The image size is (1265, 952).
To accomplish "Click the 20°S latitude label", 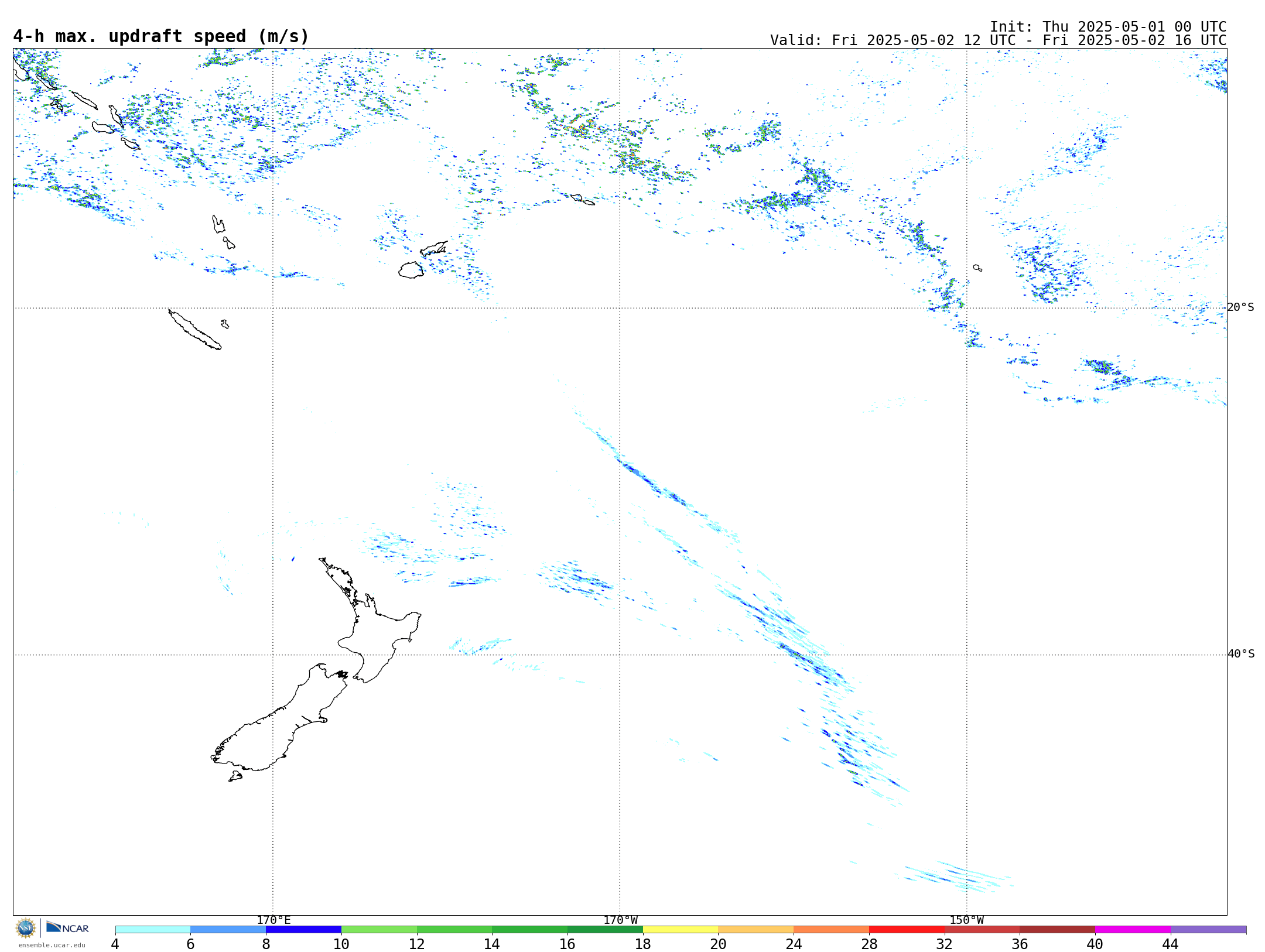I will (x=1241, y=307).
